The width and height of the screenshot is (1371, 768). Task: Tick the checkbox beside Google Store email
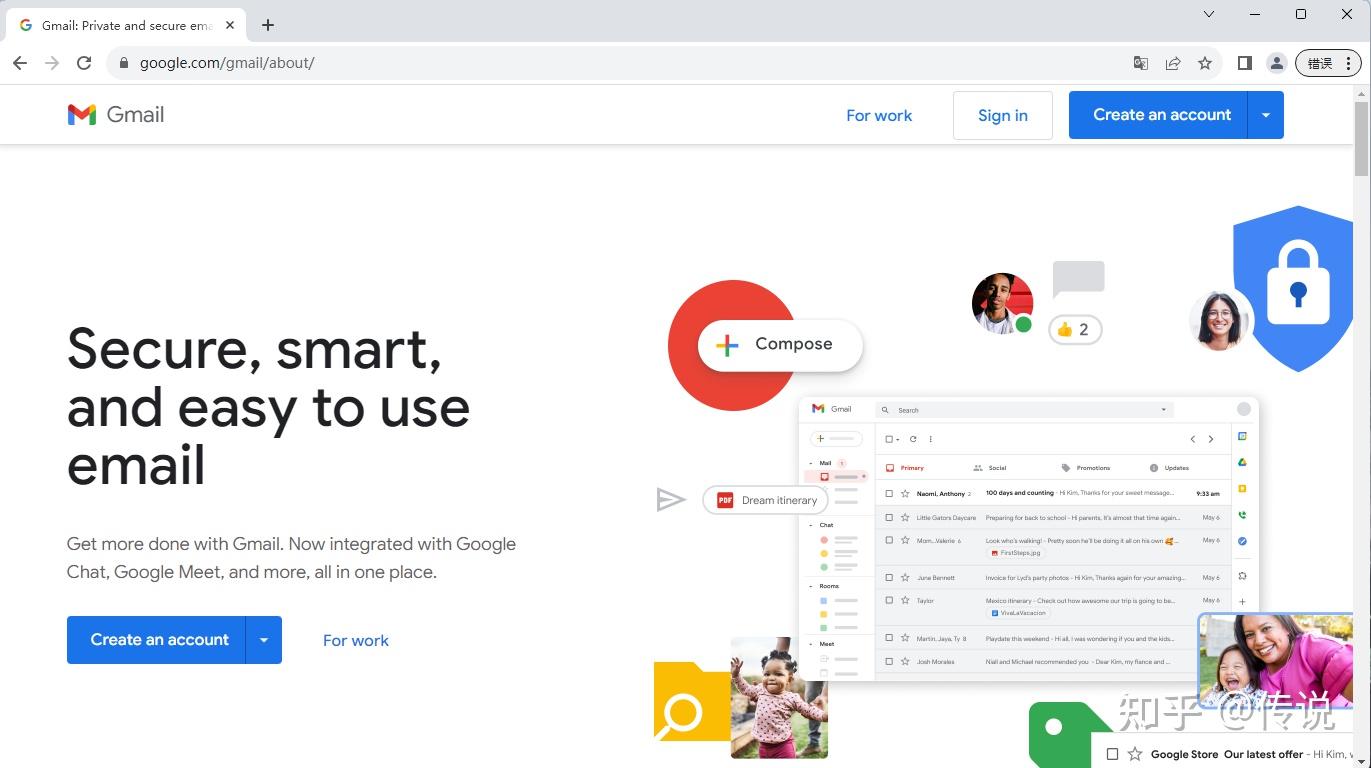click(1112, 754)
